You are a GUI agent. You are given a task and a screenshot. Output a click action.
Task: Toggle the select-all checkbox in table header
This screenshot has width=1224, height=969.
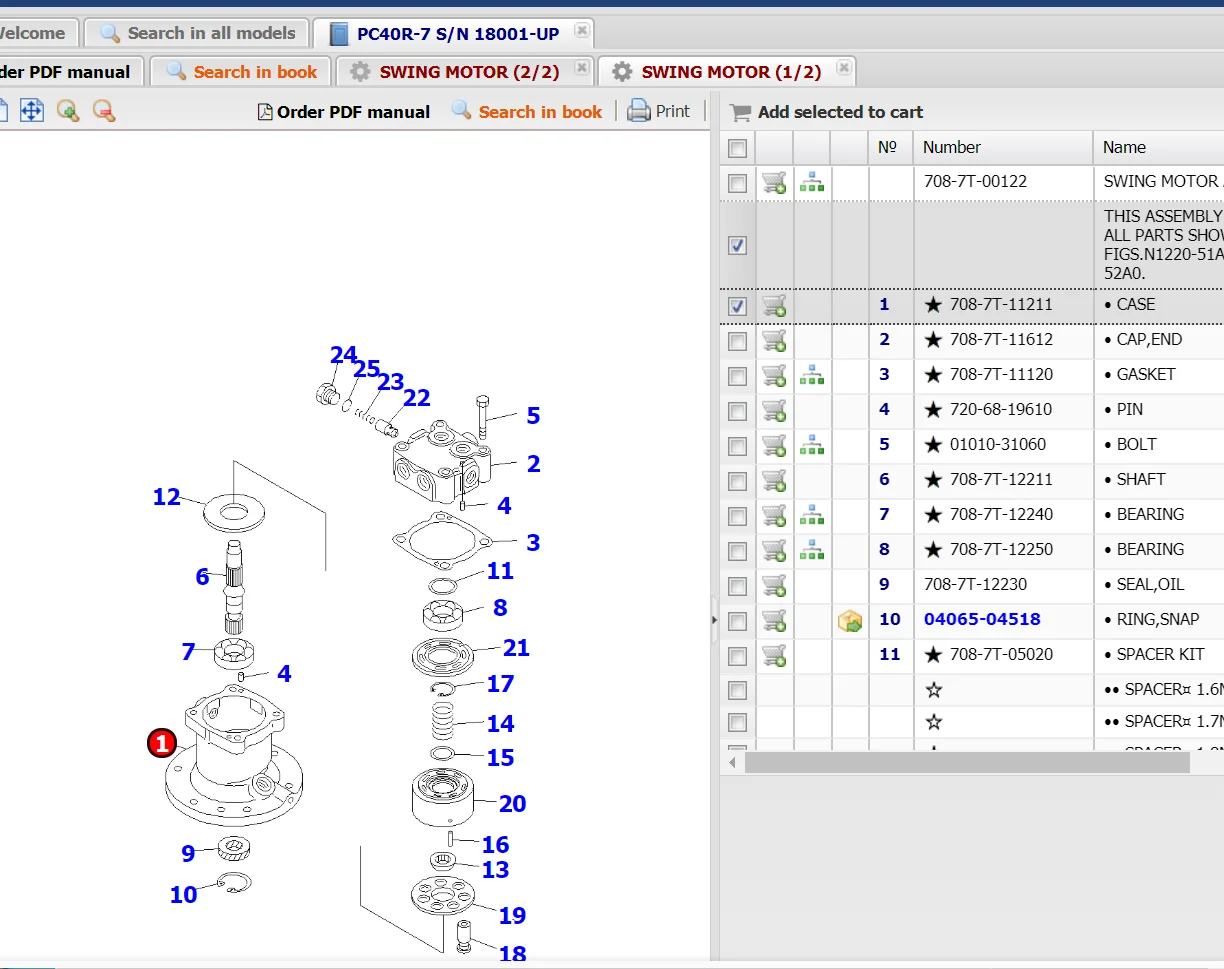(x=738, y=148)
